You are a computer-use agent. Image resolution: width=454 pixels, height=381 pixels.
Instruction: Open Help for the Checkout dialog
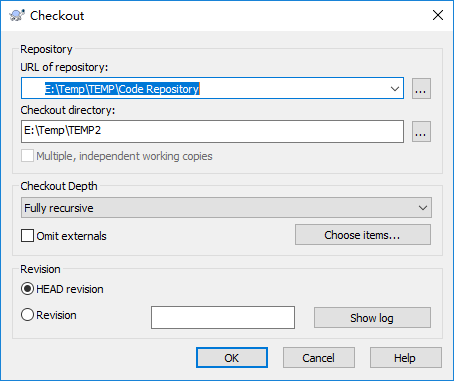coord(406,358)
